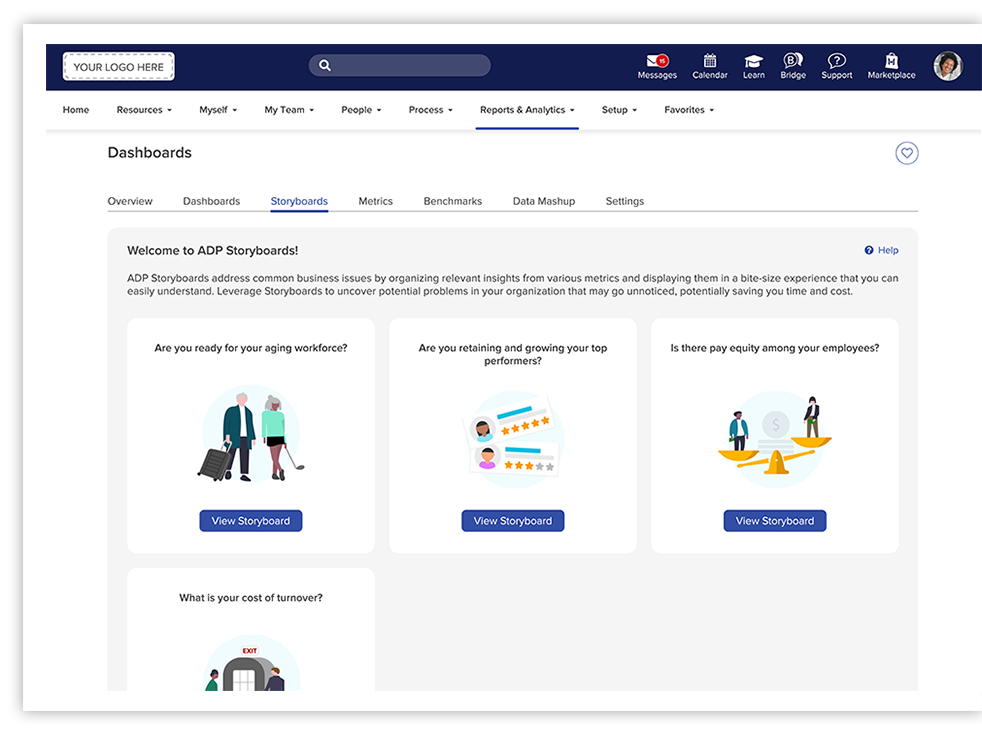
Task: View Storyboard for pay equity
Action: point(775,521)
